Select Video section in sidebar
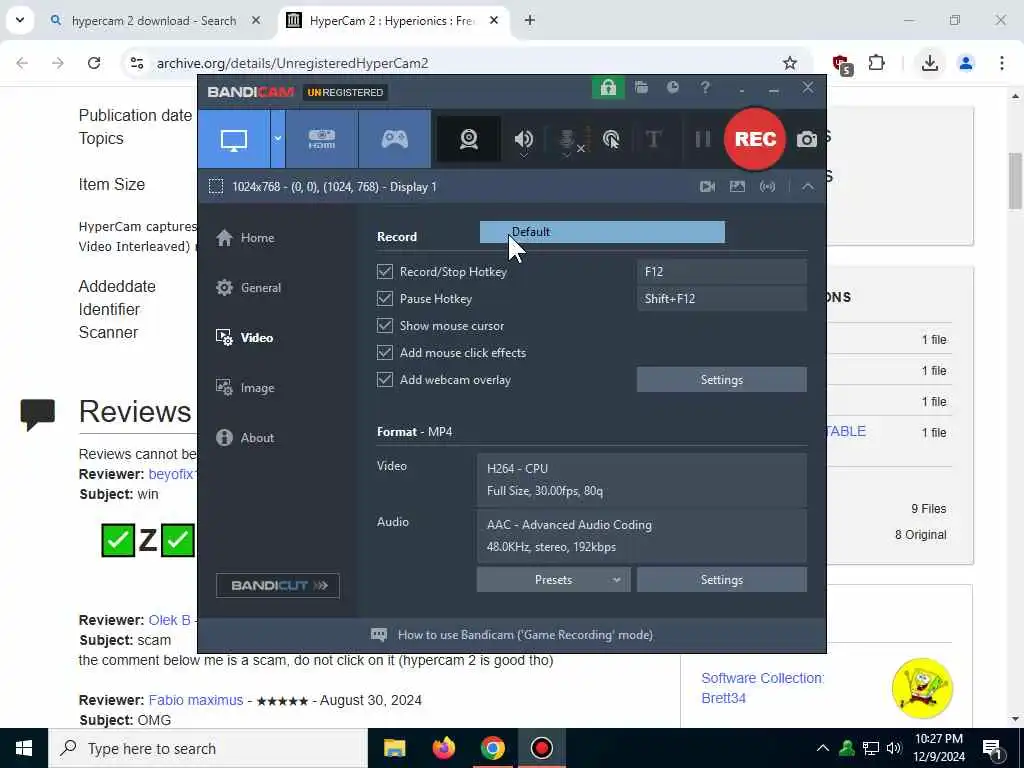The height and width of the screenshot is (768, 1024). coord(245,338)
